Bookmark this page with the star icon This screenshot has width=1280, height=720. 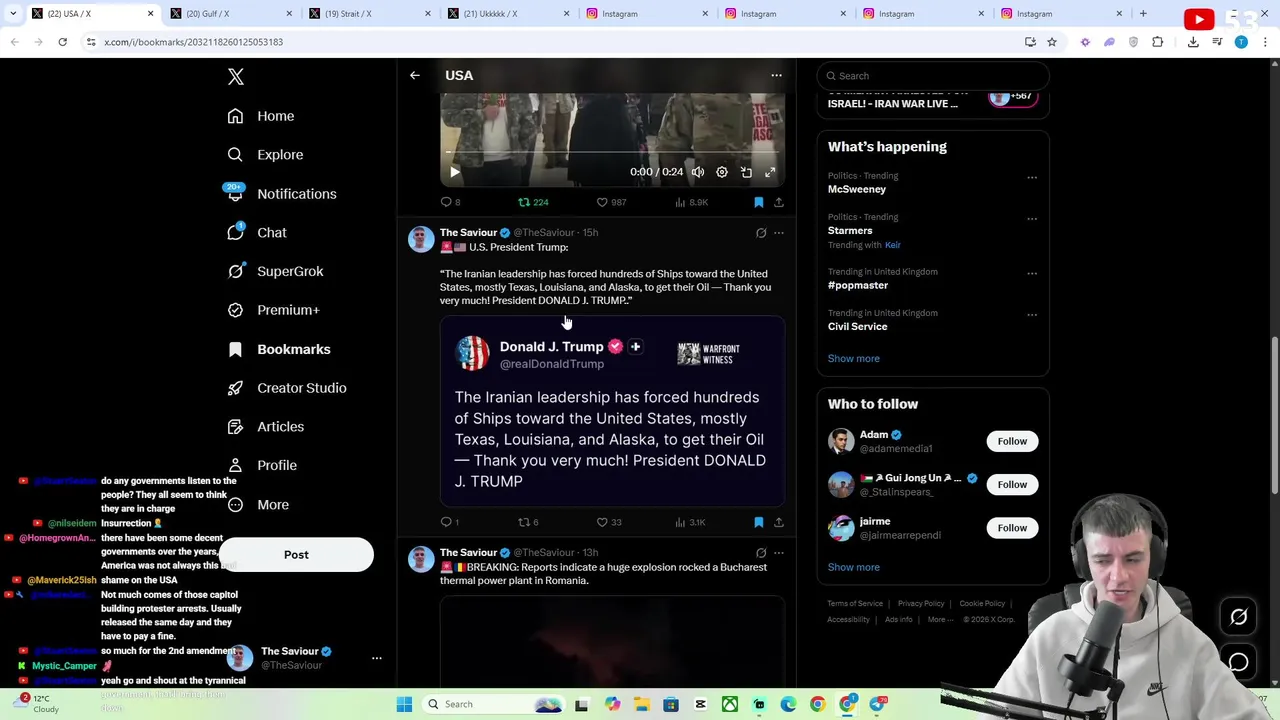1052,42
